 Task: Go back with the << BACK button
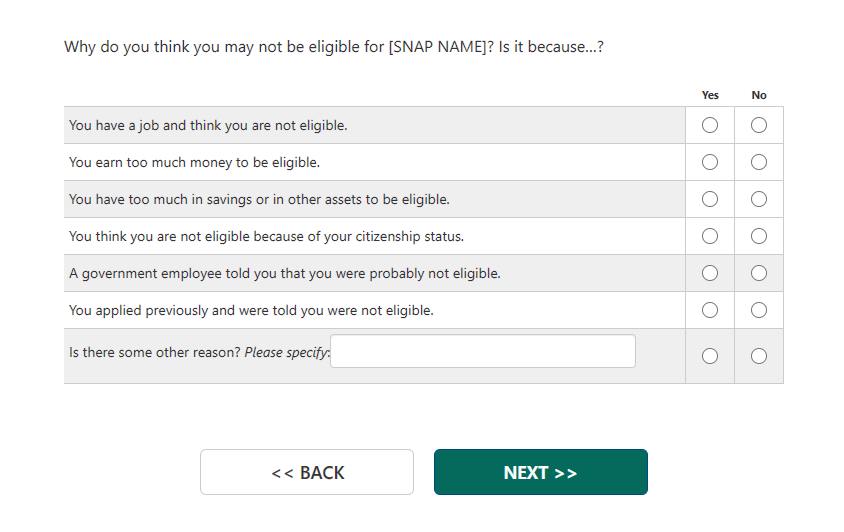tap(307, 472)
